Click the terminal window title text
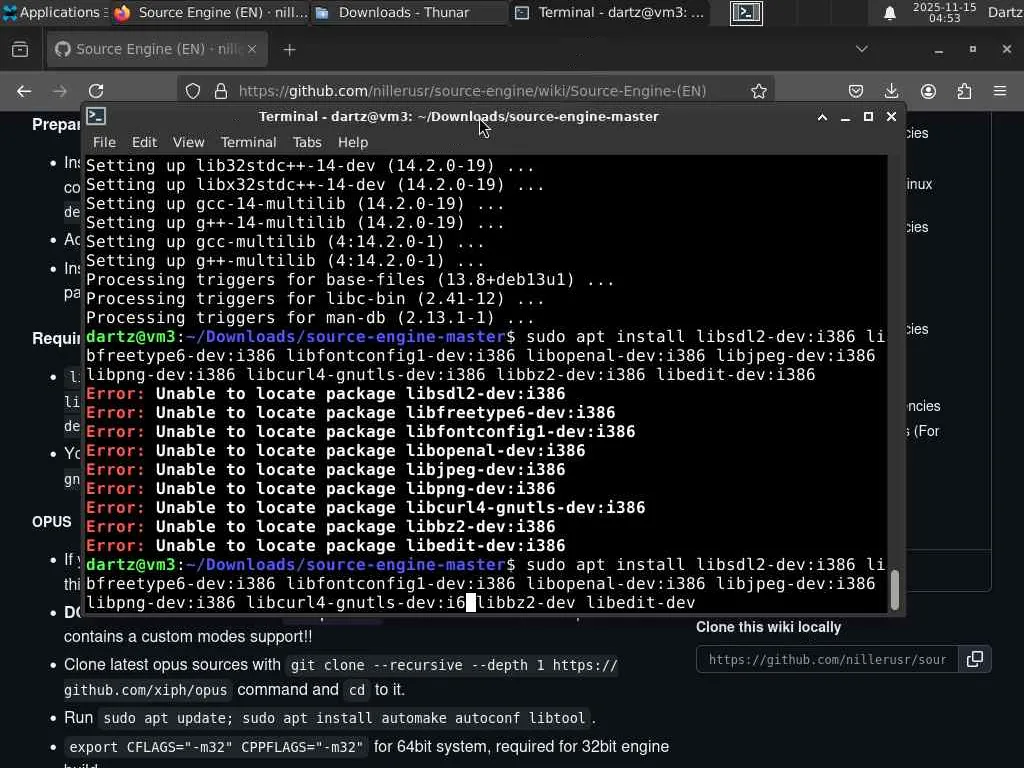1024x768 pixels. 458,116
